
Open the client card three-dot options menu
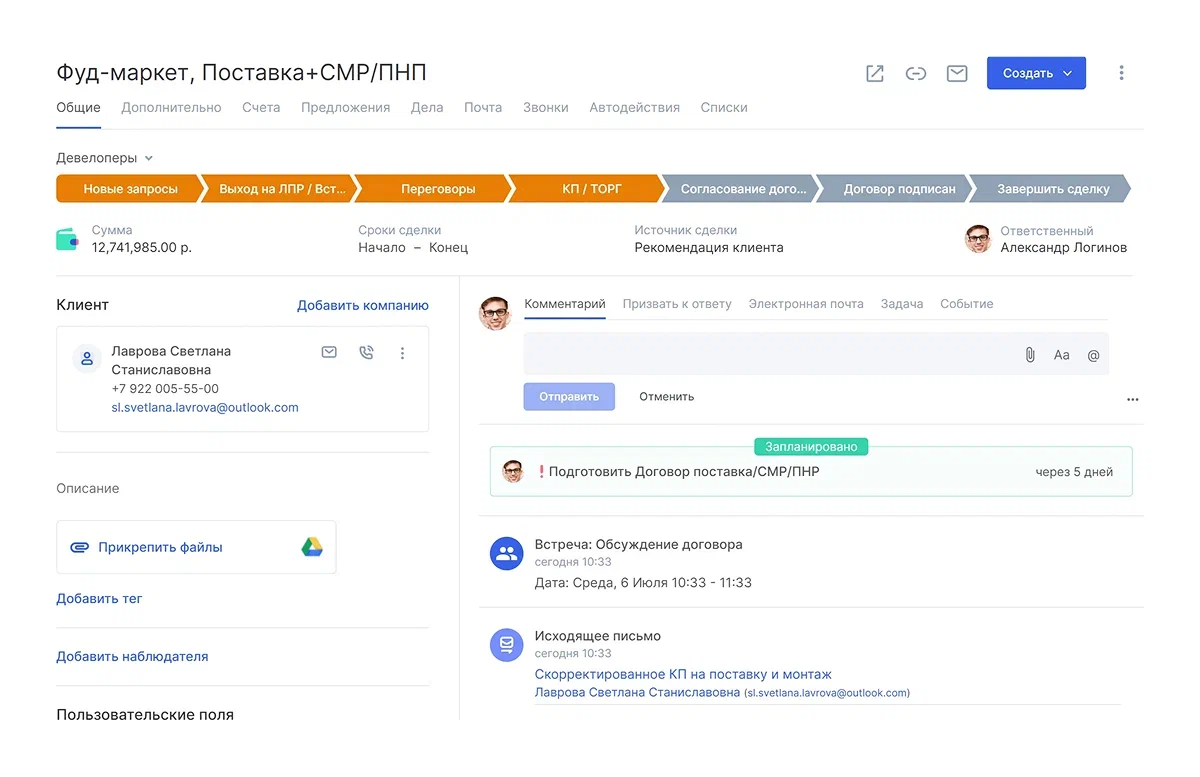tap(403, 352)
